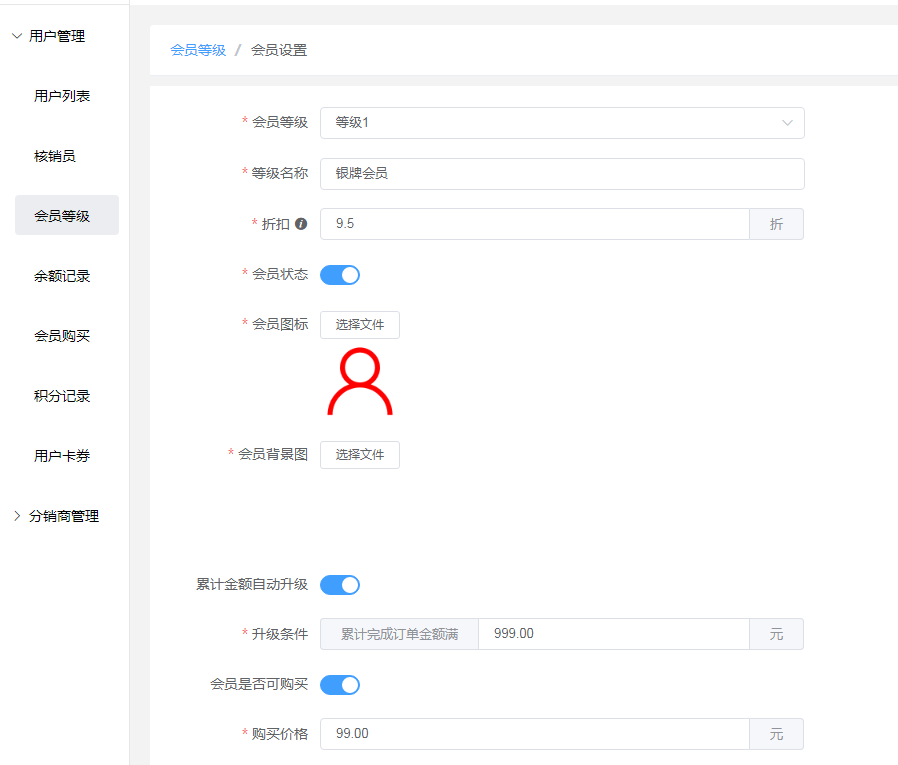
Task: Open 核销员 in the sidebar
Action: tap(55, 156)
